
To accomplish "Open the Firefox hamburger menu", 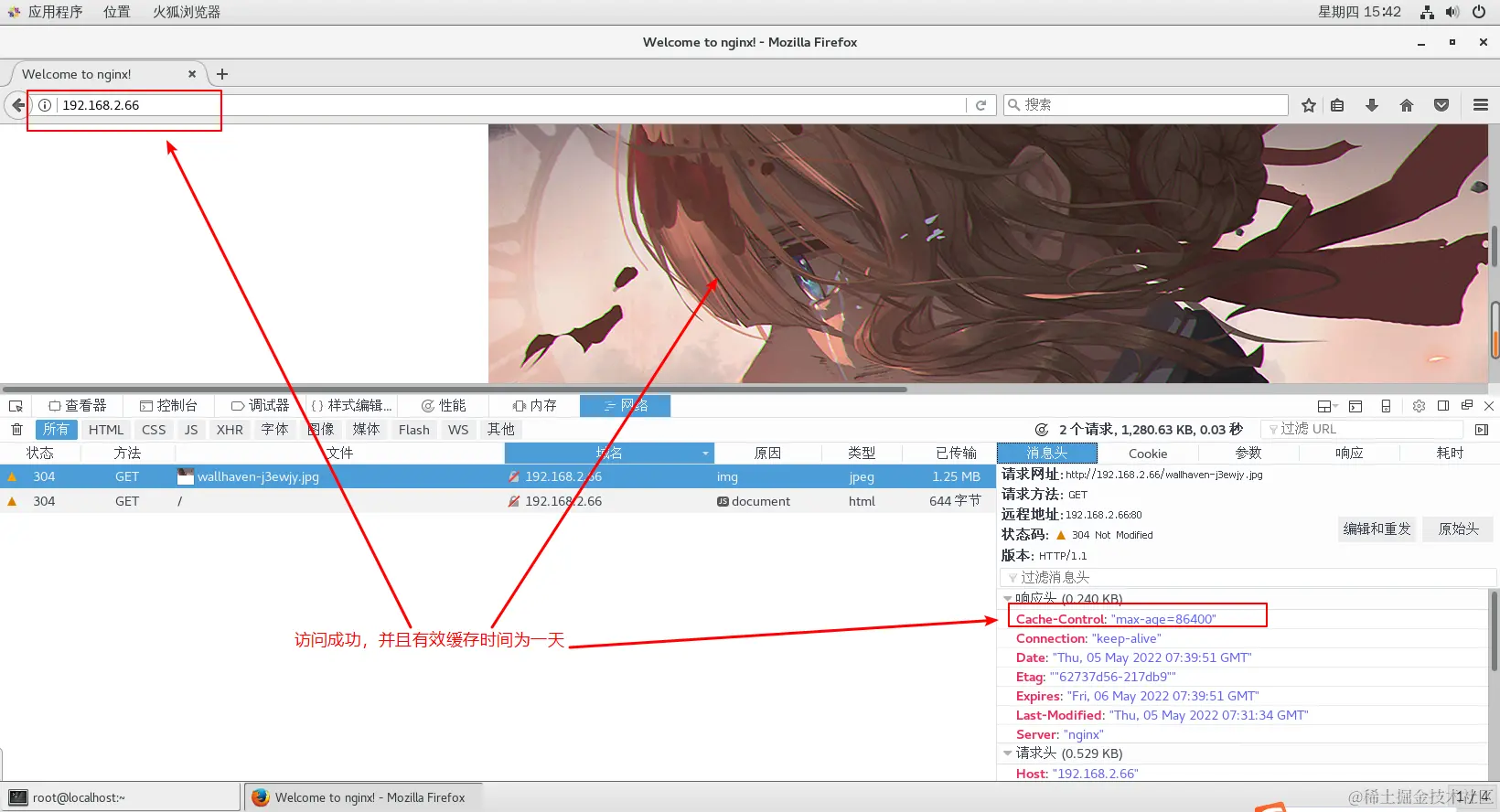I will click(1481, 105).
